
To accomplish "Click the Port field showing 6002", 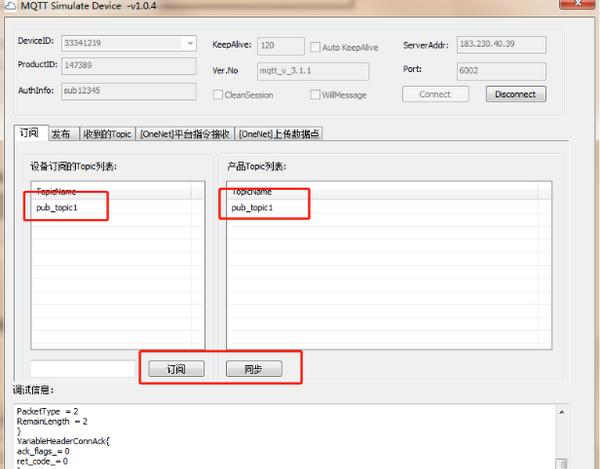I will (x=501, y=71).
